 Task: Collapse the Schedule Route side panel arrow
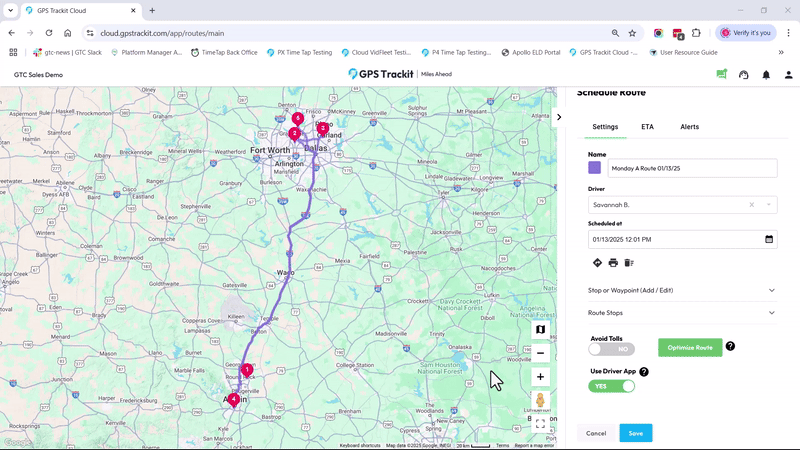tap(559, 117)
